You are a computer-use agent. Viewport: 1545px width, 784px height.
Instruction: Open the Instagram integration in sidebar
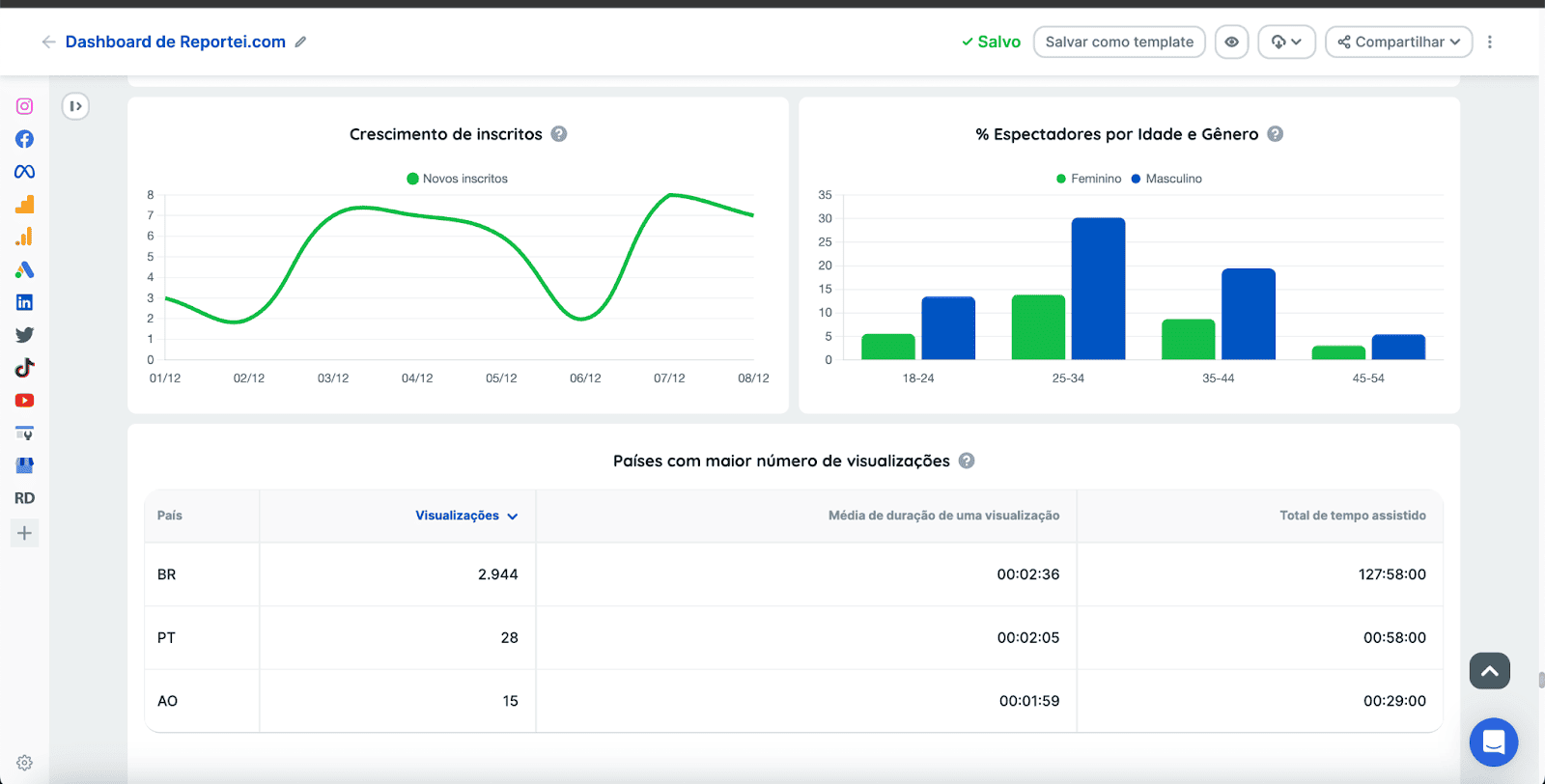[x=25, y=106]
